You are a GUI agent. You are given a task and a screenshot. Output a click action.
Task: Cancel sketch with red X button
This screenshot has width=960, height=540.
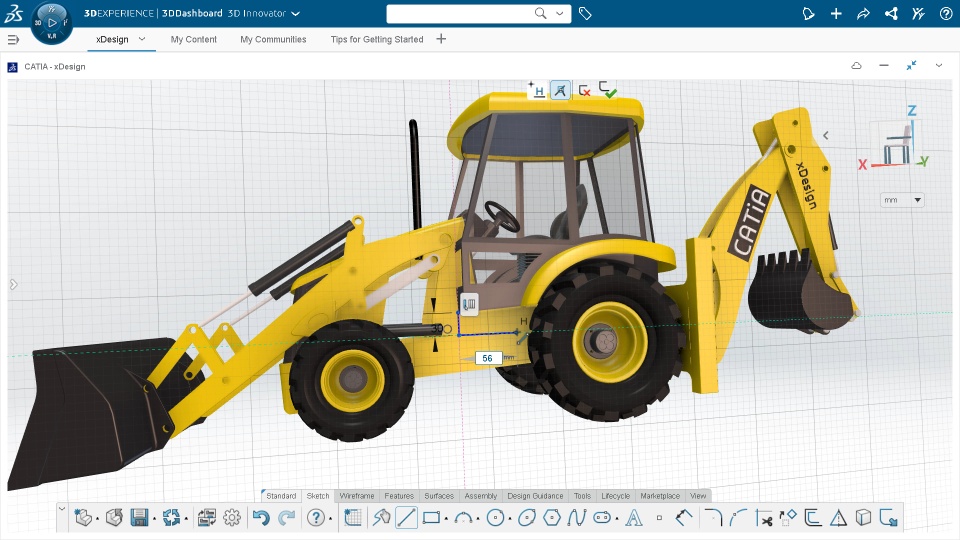point(585,90)
